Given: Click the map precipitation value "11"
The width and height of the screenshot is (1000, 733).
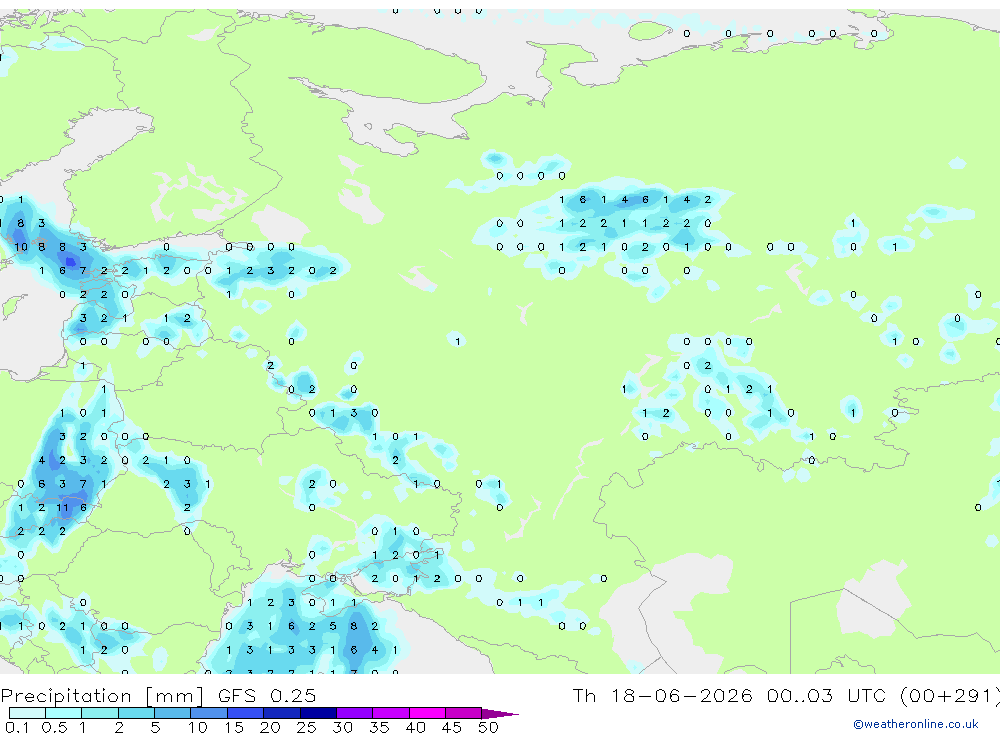Looking at the screenshot, I should 62,508.
